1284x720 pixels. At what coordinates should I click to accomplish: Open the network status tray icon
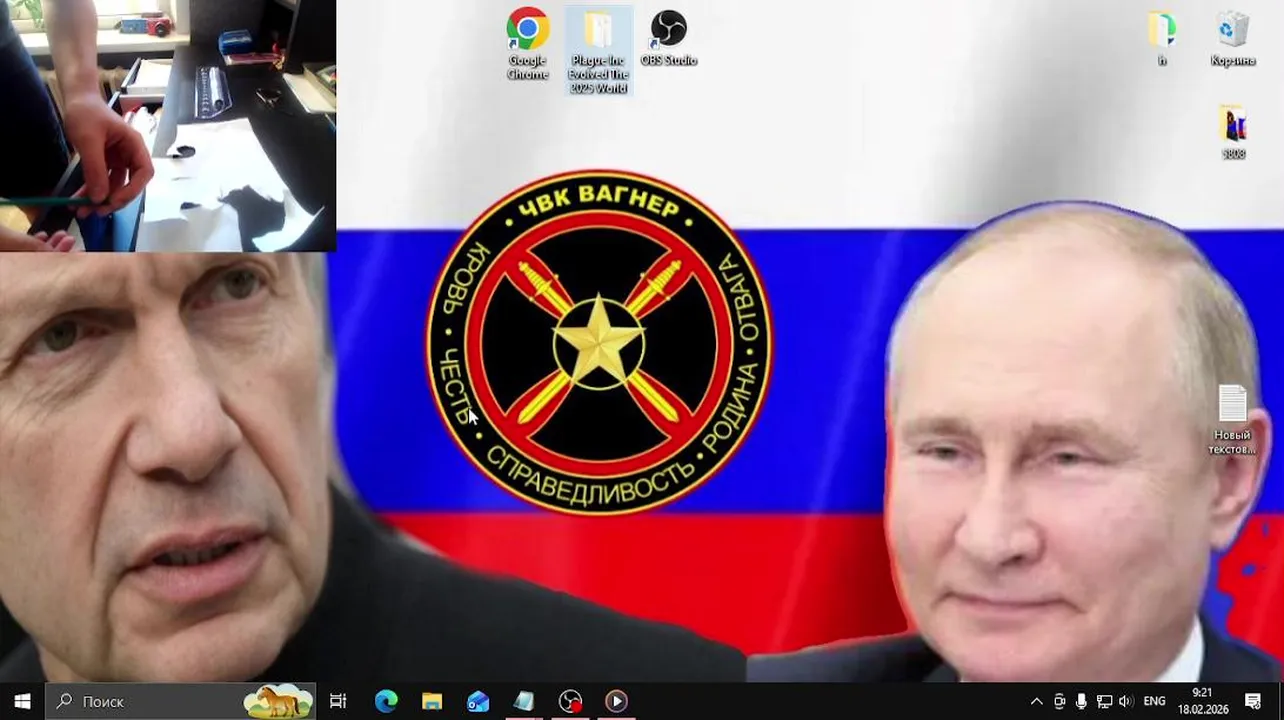pyautogui.click(x=1104, y=701)
